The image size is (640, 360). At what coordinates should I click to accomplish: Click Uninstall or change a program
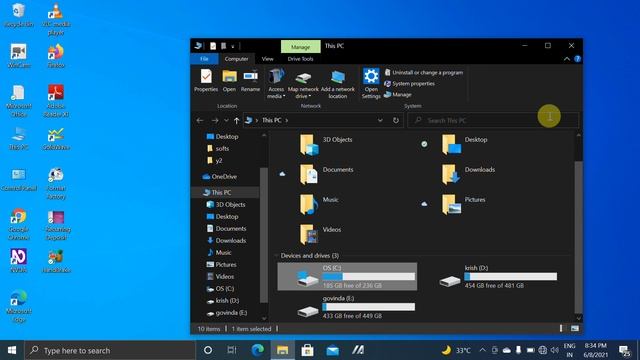click(x=423, y=72)
